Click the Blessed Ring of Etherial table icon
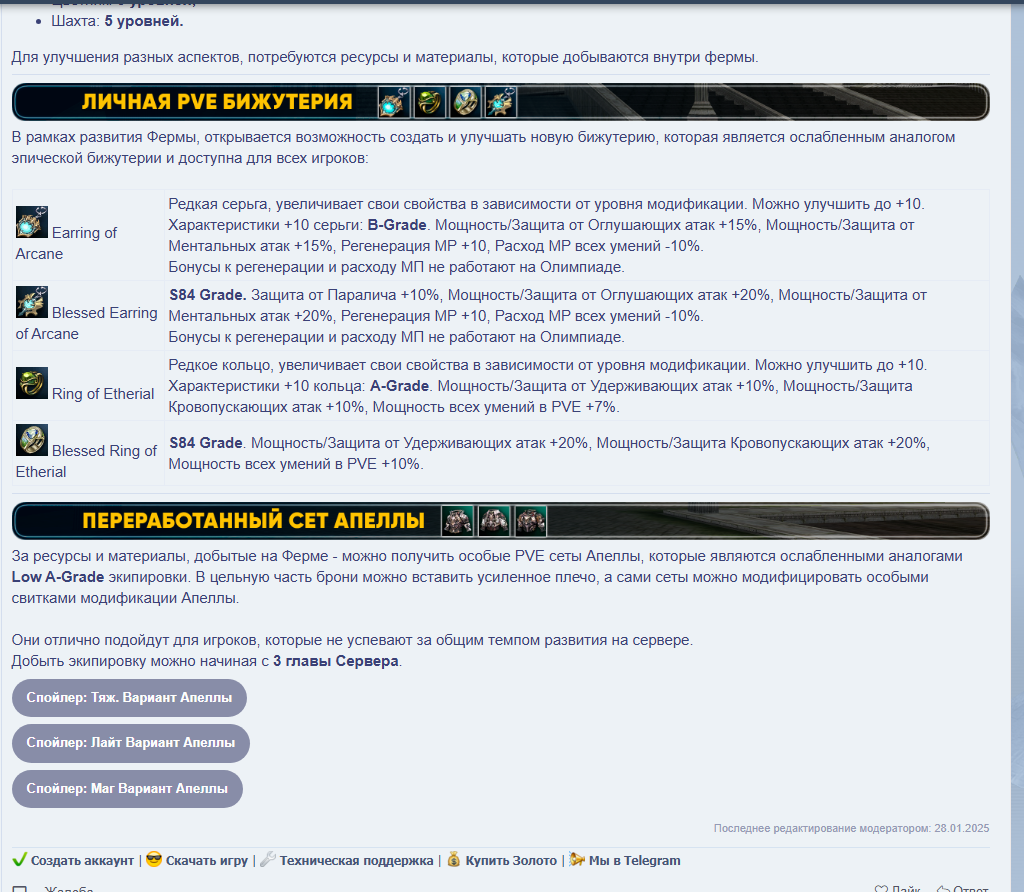Screen dimensions: 1024x892 pyautogui.click(x=32, y=440)
